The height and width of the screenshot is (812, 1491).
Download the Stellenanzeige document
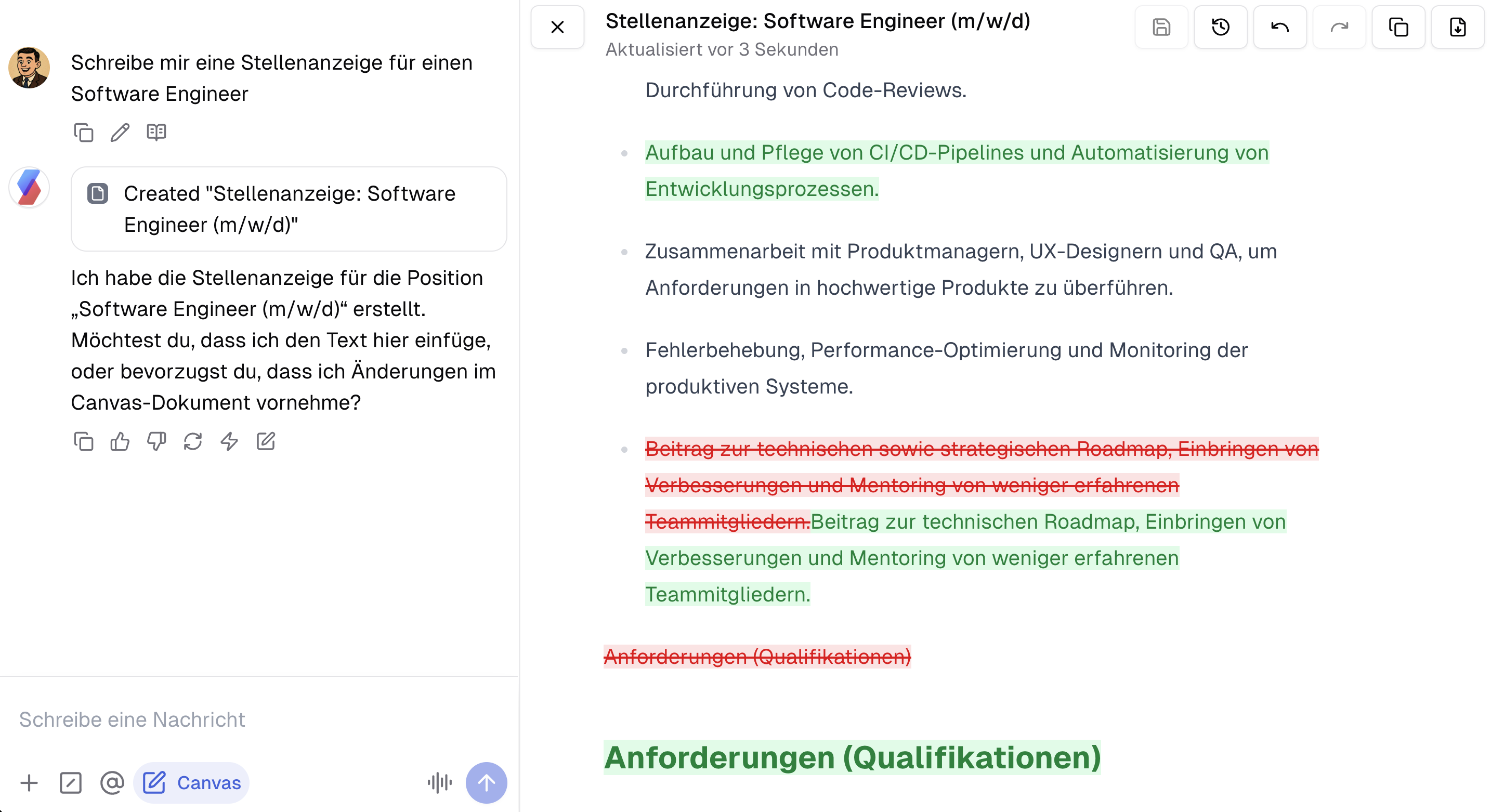[1458, 27]
